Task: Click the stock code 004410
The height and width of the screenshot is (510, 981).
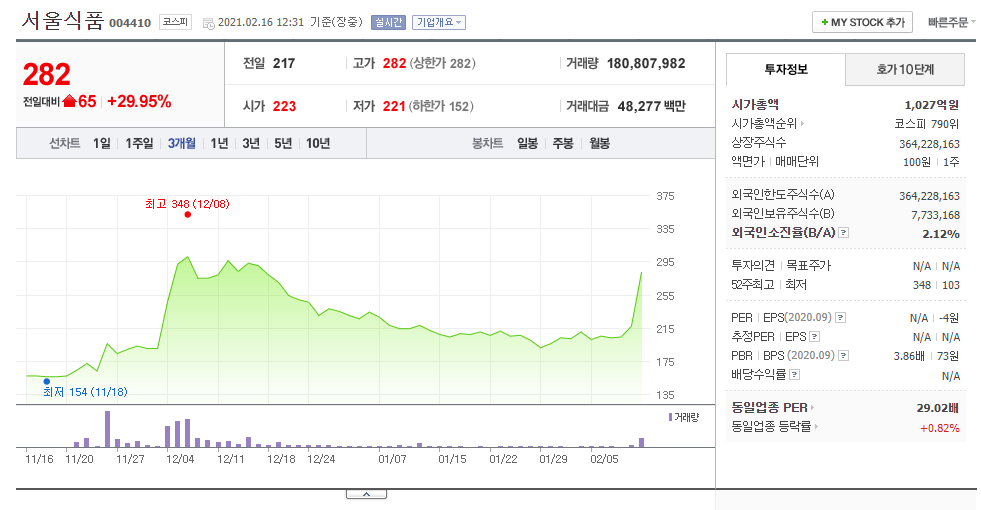Action: [130, 23]
